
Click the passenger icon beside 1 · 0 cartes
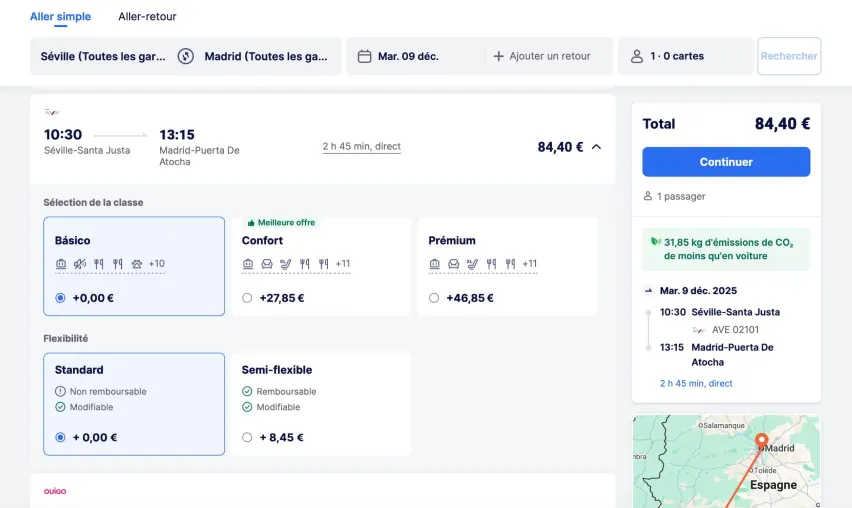click(x=637, y=56)
